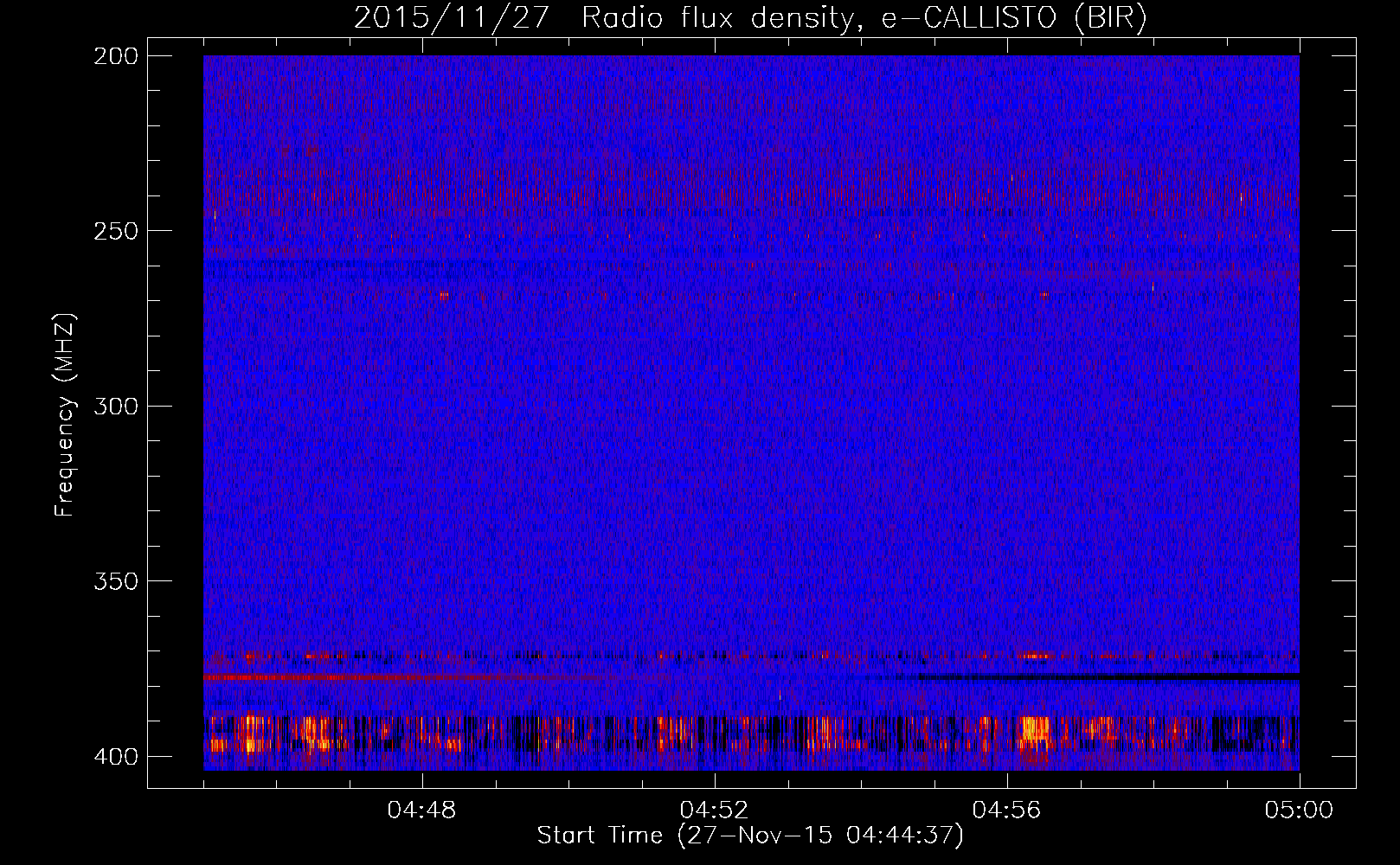This screenshot has height=865, width=1400.
Task: Click the 05:00 time tick label
Action: coord(1299,811)
